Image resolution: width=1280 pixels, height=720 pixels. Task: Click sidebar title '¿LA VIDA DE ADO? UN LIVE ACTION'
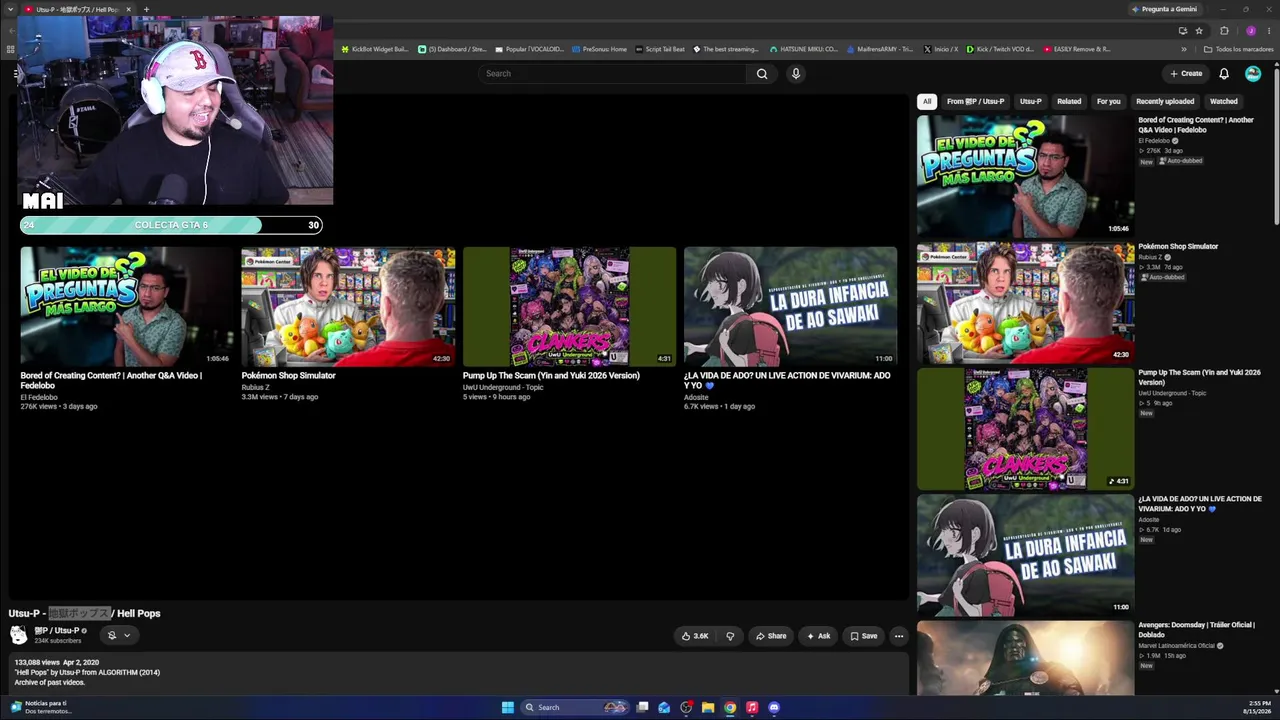(x=1200, y=503)
